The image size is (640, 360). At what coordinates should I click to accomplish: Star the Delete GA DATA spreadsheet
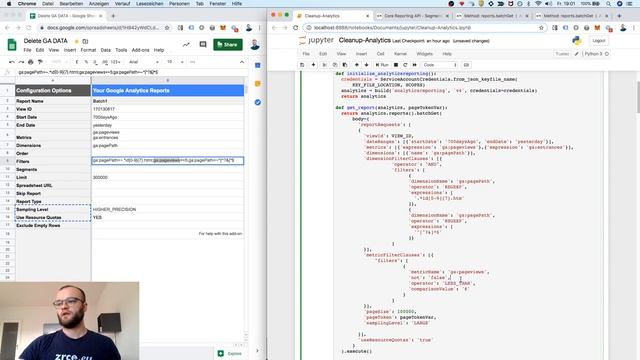point(76,41)
